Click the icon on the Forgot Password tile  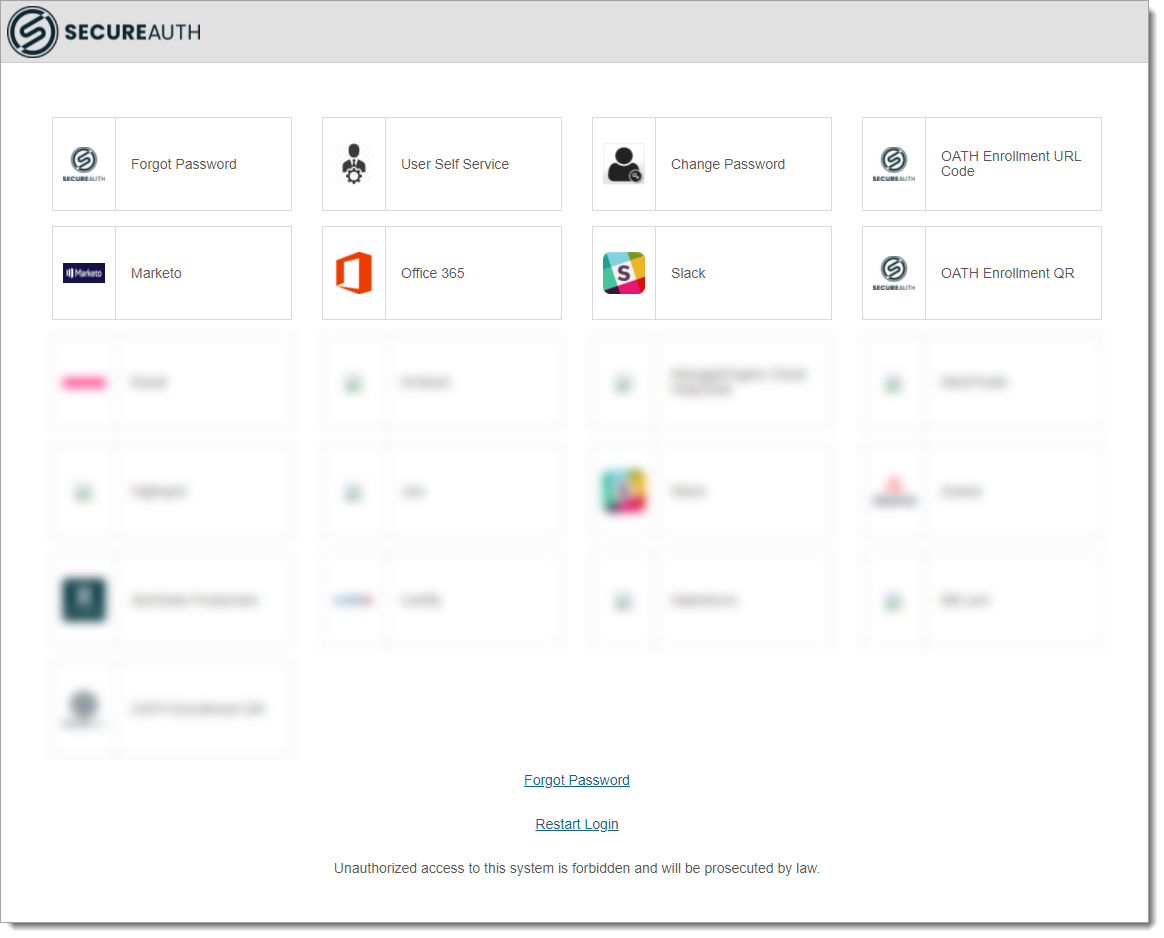click(x=83, y=163)
